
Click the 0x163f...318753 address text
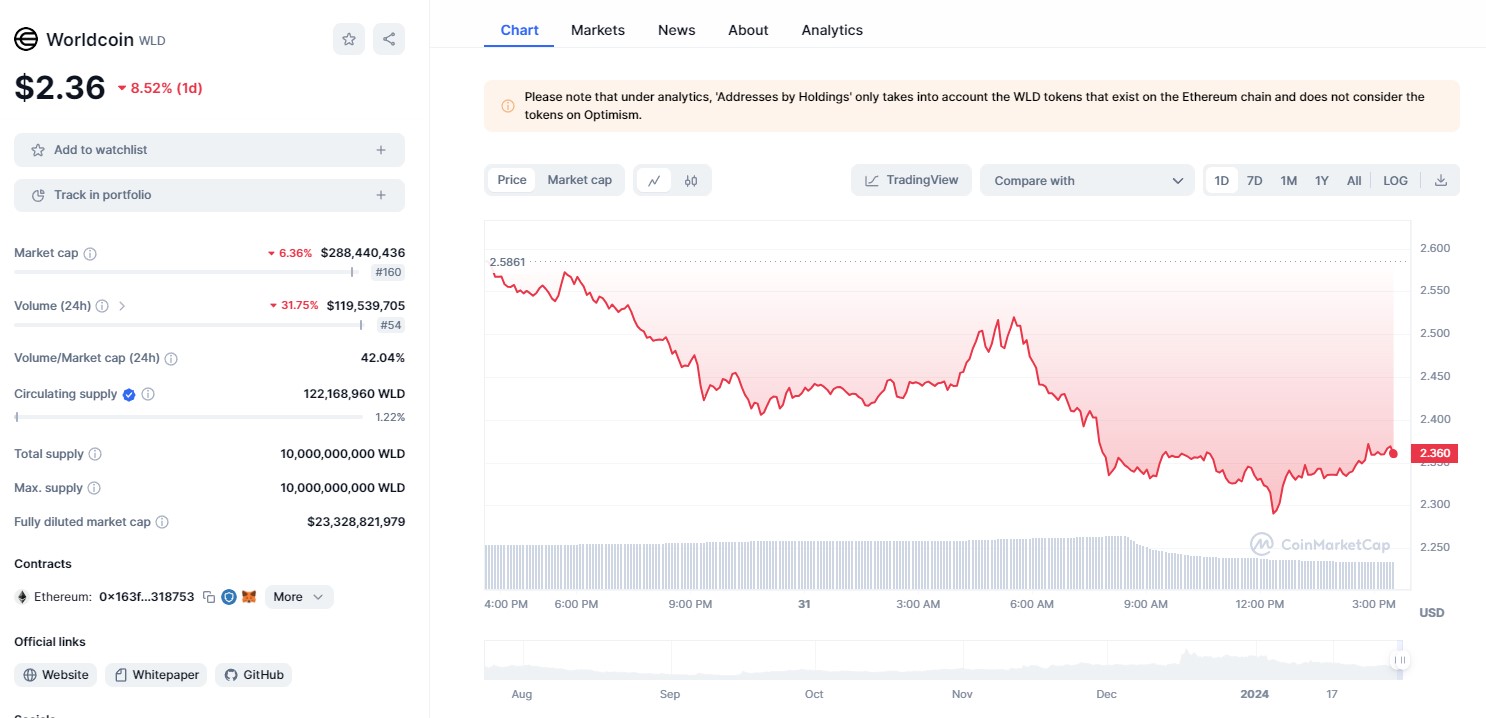[147, 597]
